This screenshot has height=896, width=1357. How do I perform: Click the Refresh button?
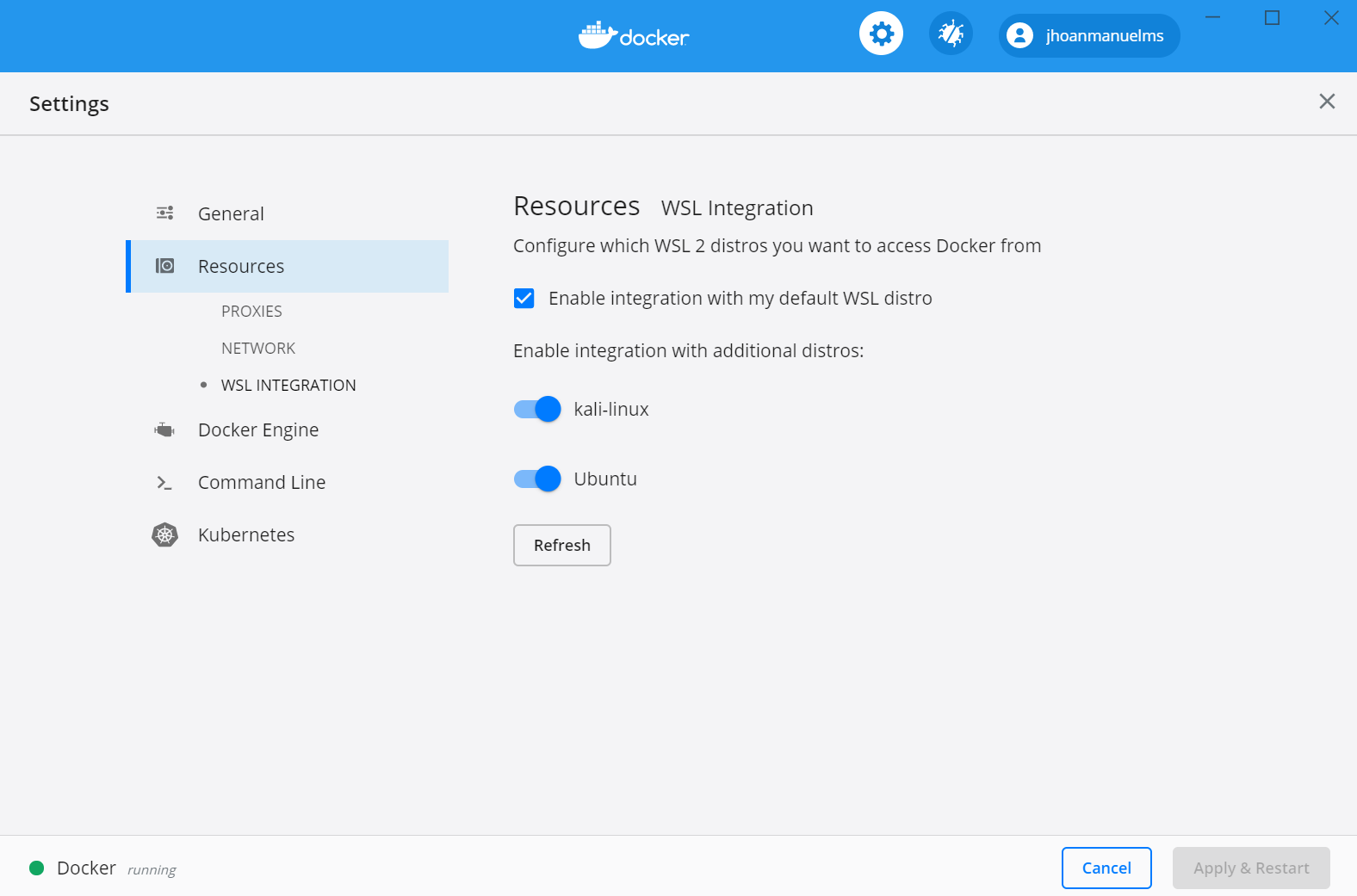[x=562, y=545]
